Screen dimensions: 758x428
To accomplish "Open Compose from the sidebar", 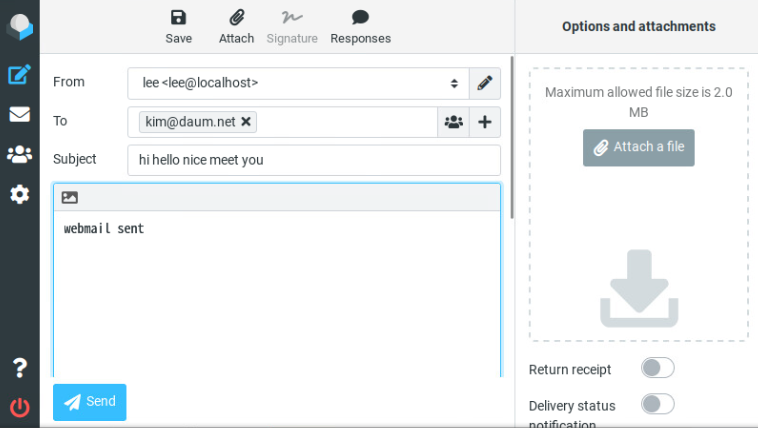I will [x=19, y=74].
